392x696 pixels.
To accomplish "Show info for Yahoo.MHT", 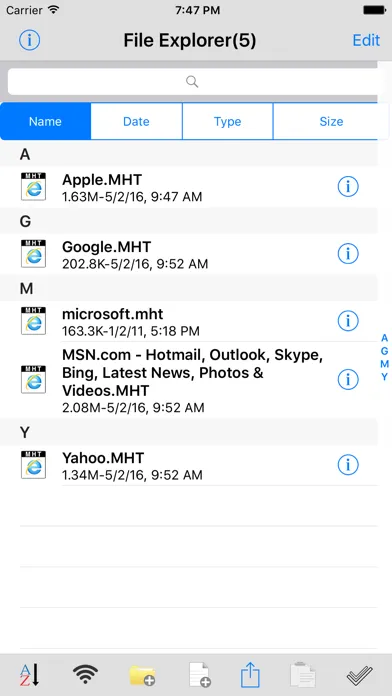I will click(348, 465).
